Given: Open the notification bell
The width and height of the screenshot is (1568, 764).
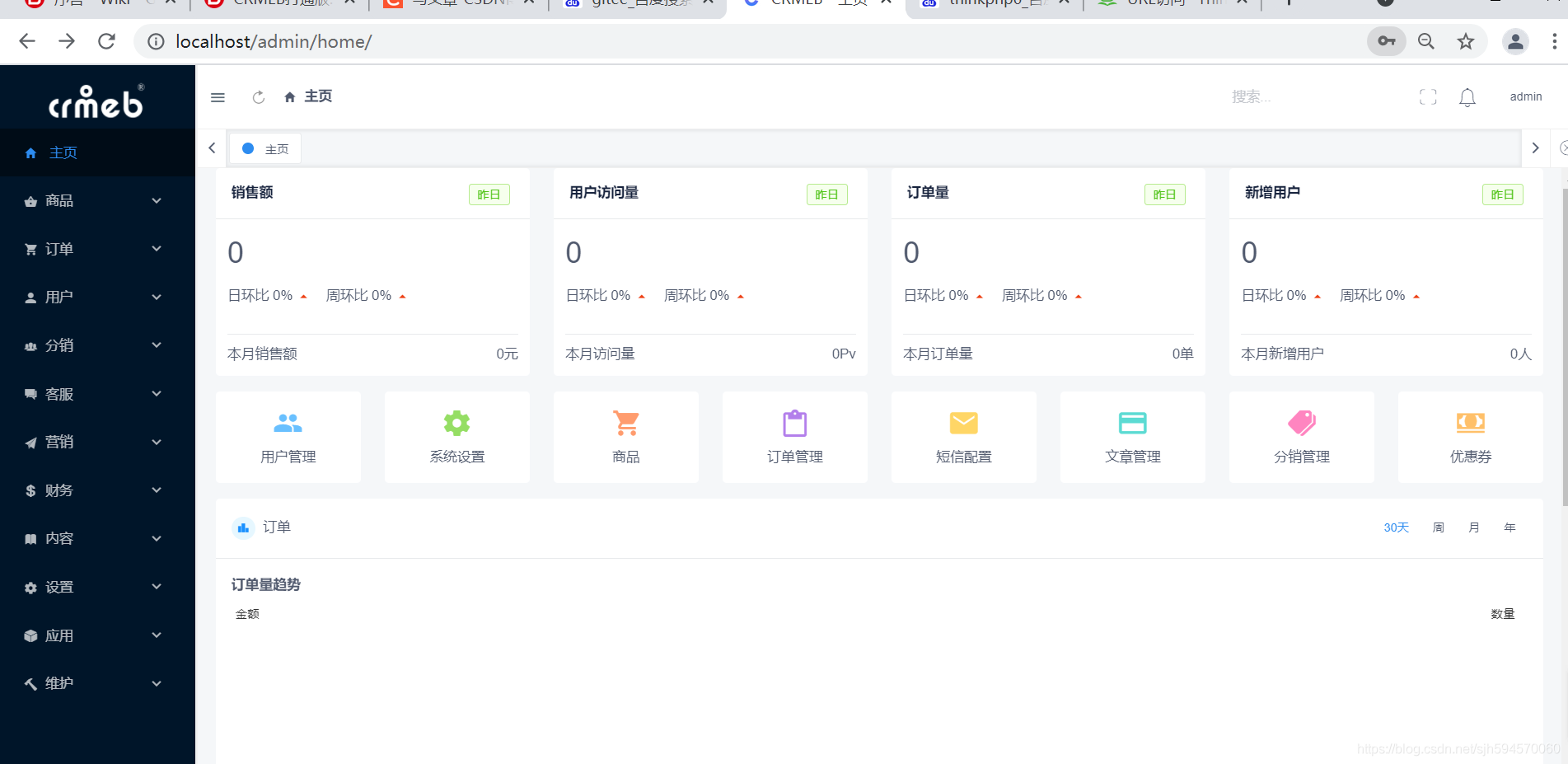Looking at the screenshot, I should (1467, 97).
